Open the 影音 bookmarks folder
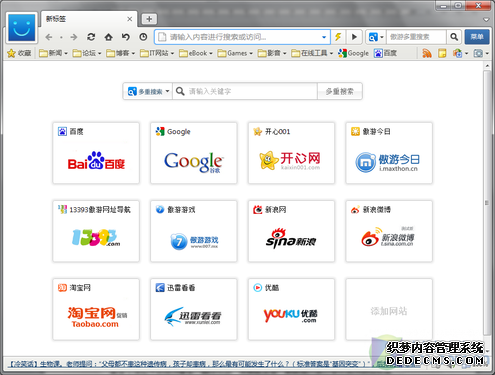 pos(272,53)
